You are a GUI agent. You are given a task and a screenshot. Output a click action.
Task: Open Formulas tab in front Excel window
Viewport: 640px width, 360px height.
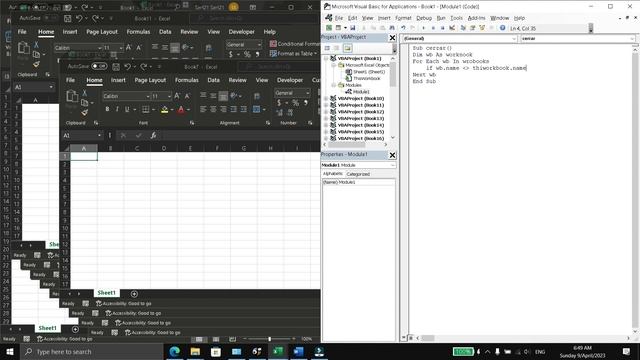pyautogui.click(x=187, y=80)
